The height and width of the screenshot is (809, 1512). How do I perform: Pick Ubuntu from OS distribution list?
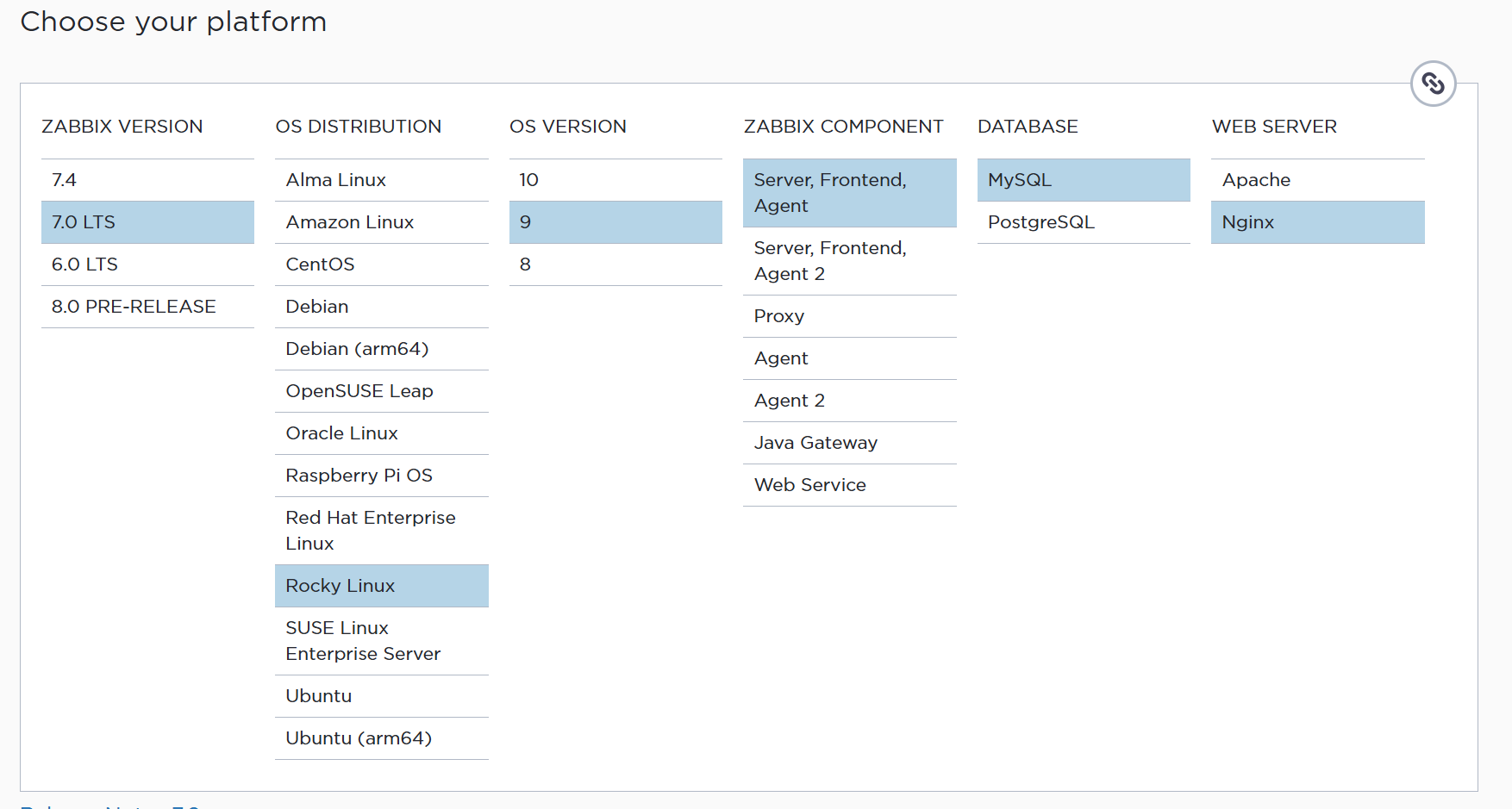tap(381, 696)
